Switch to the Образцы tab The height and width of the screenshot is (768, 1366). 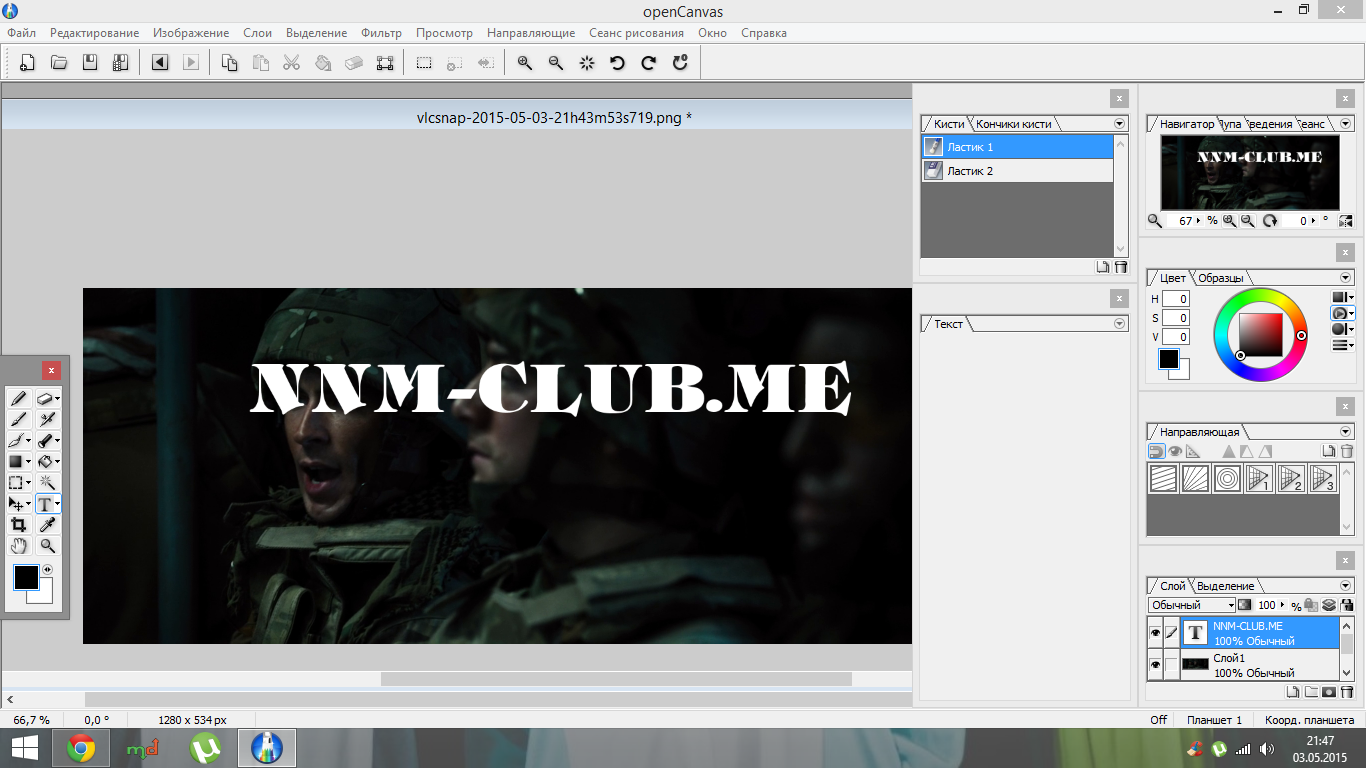click(x=1221, y=278)
